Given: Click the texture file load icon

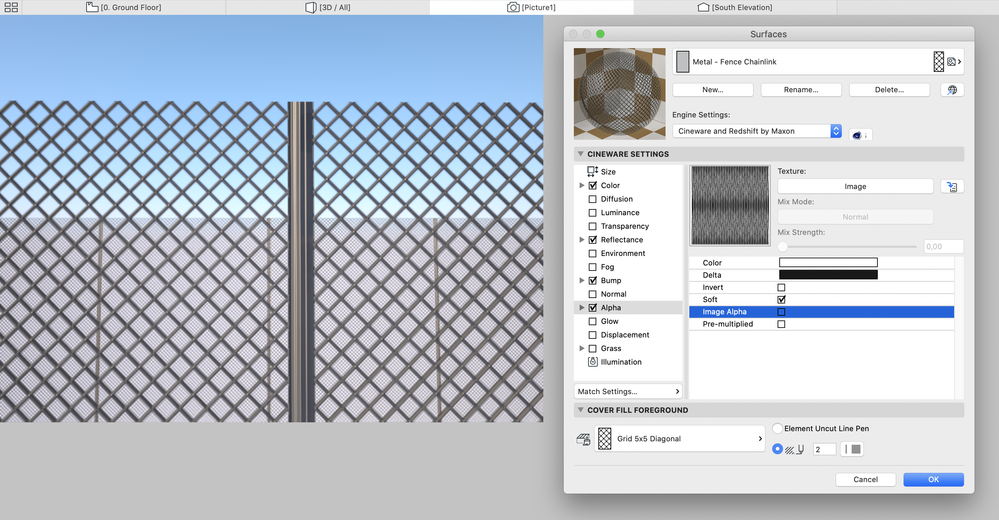Looking at the screenshot, I should [x=952, y=187].
